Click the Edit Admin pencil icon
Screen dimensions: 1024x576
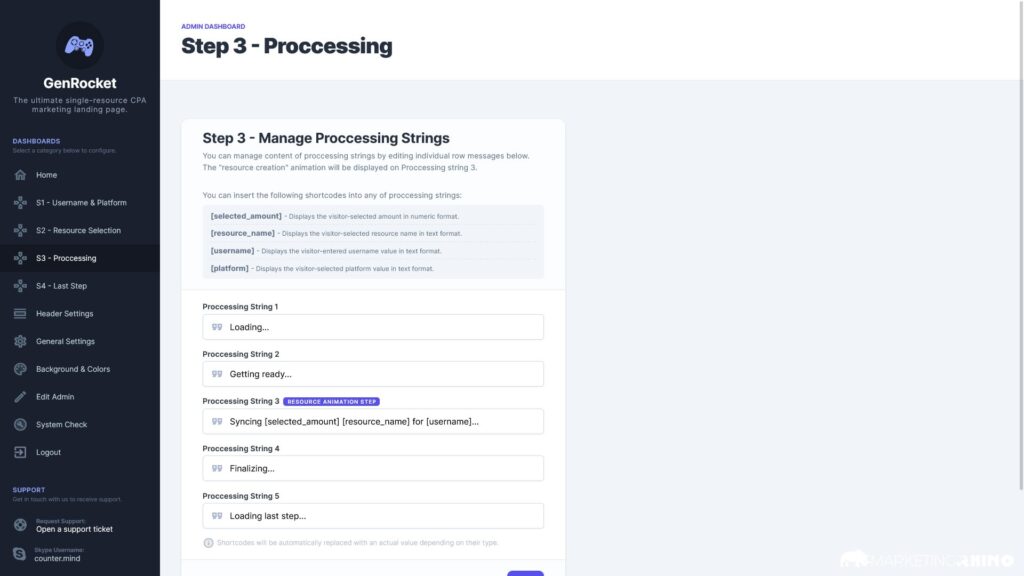point(20,397)
